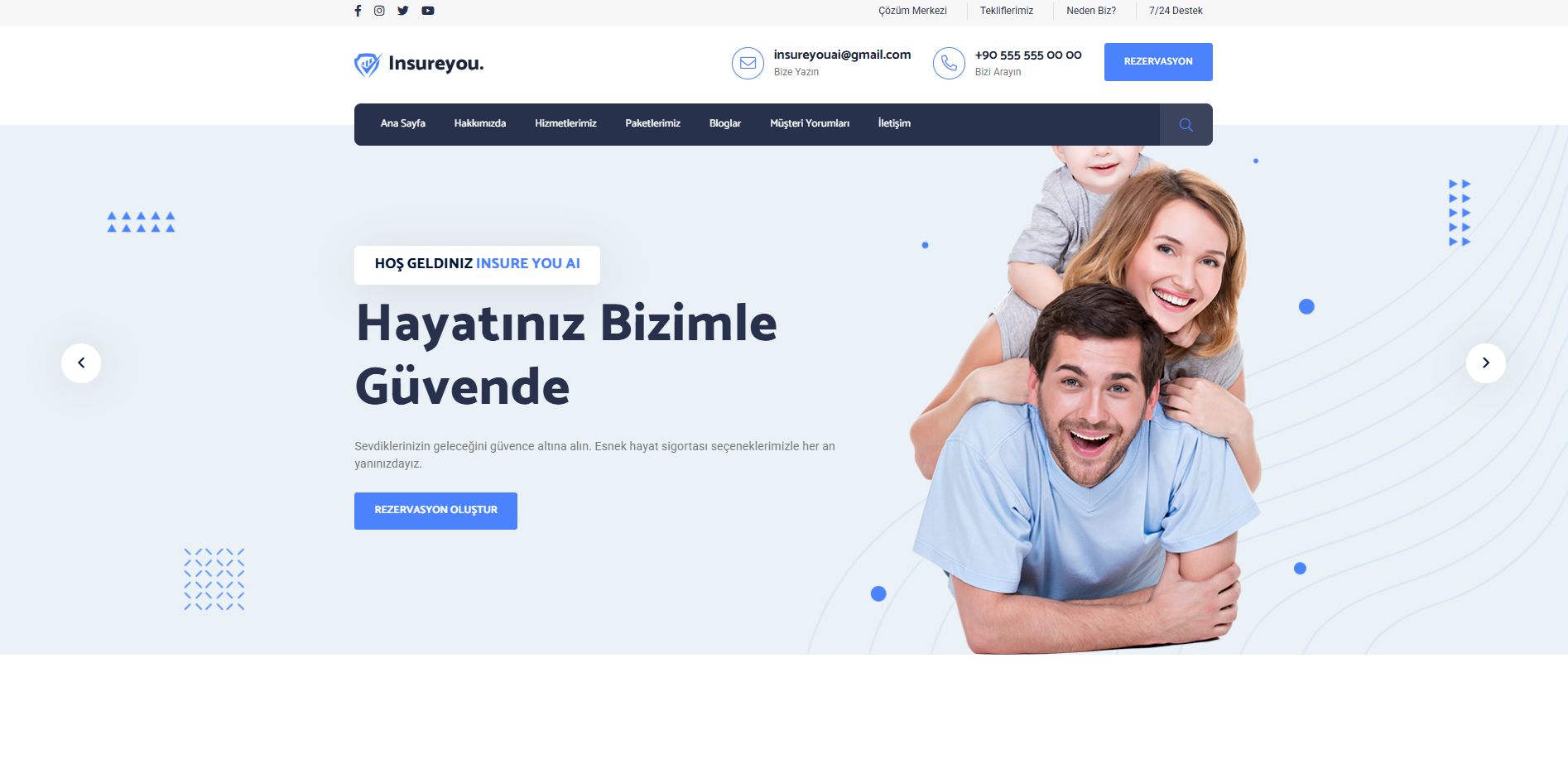1568x778 pixels.
Task: Open İletişim menu item
Action: pyautogui.click(x=894, y=123)
